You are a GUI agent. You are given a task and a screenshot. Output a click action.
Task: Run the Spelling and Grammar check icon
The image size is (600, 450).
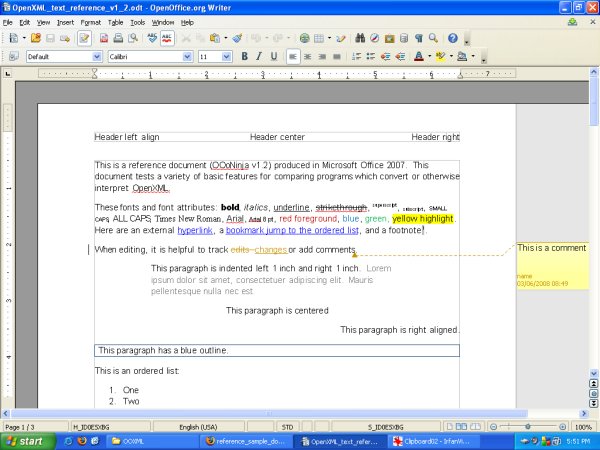(152, 38)
